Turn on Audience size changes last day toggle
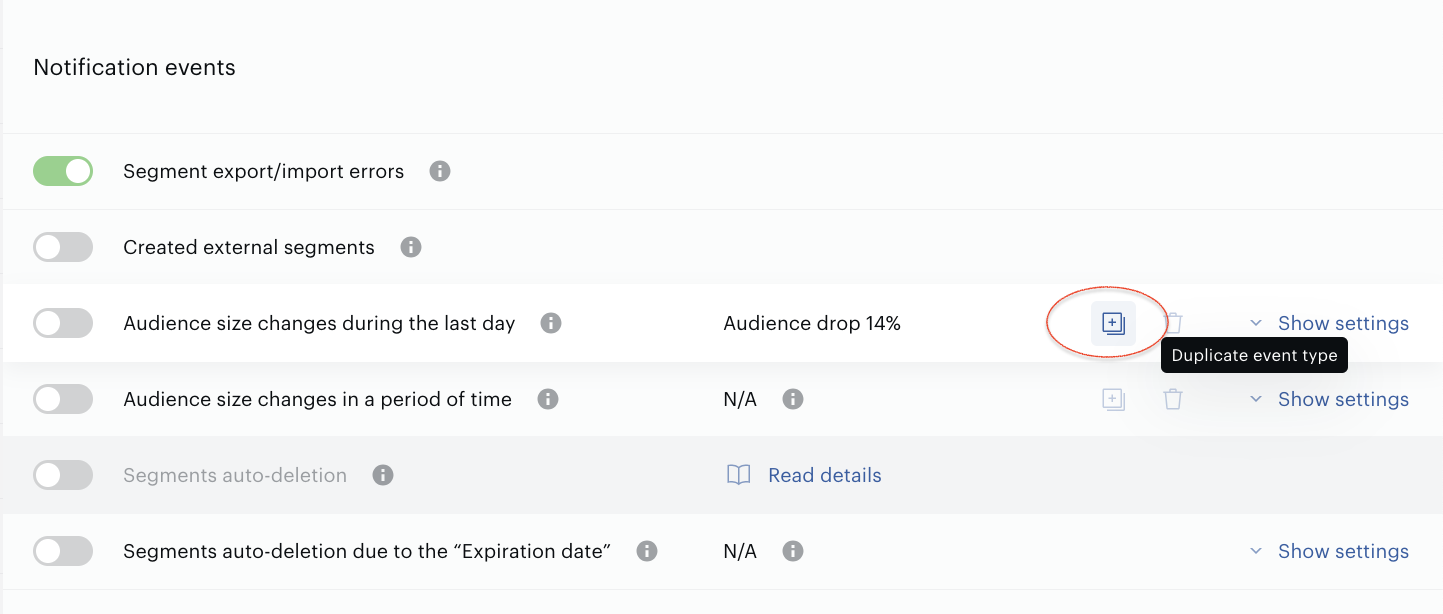Viewport: 1443px width, 614px height. coord(63,323)
